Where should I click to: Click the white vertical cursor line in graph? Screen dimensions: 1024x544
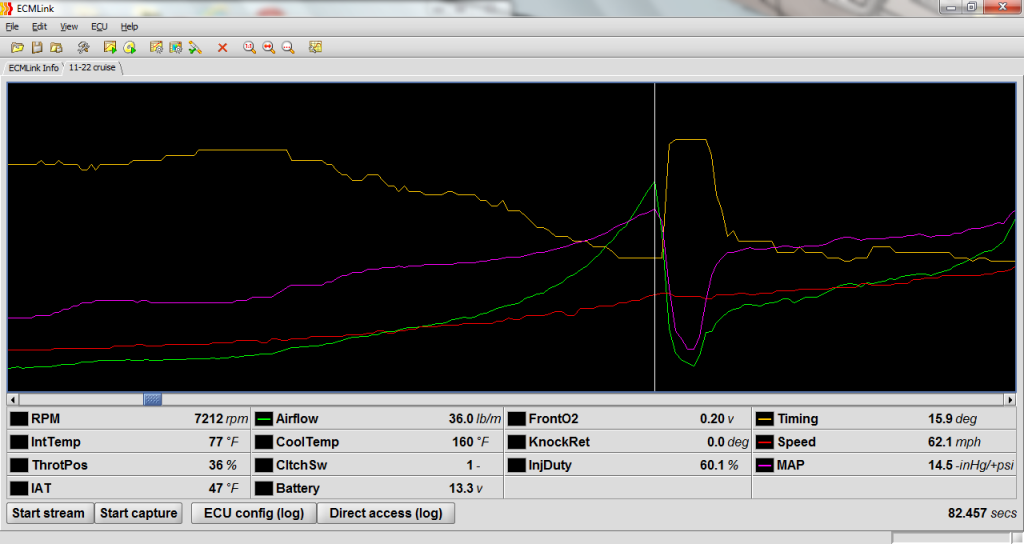654,237
